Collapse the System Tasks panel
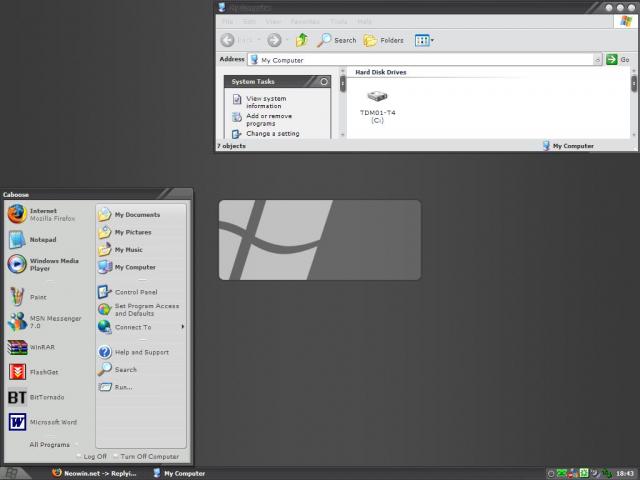The width and height of the screenshot is (640, 480). (324, 82)
